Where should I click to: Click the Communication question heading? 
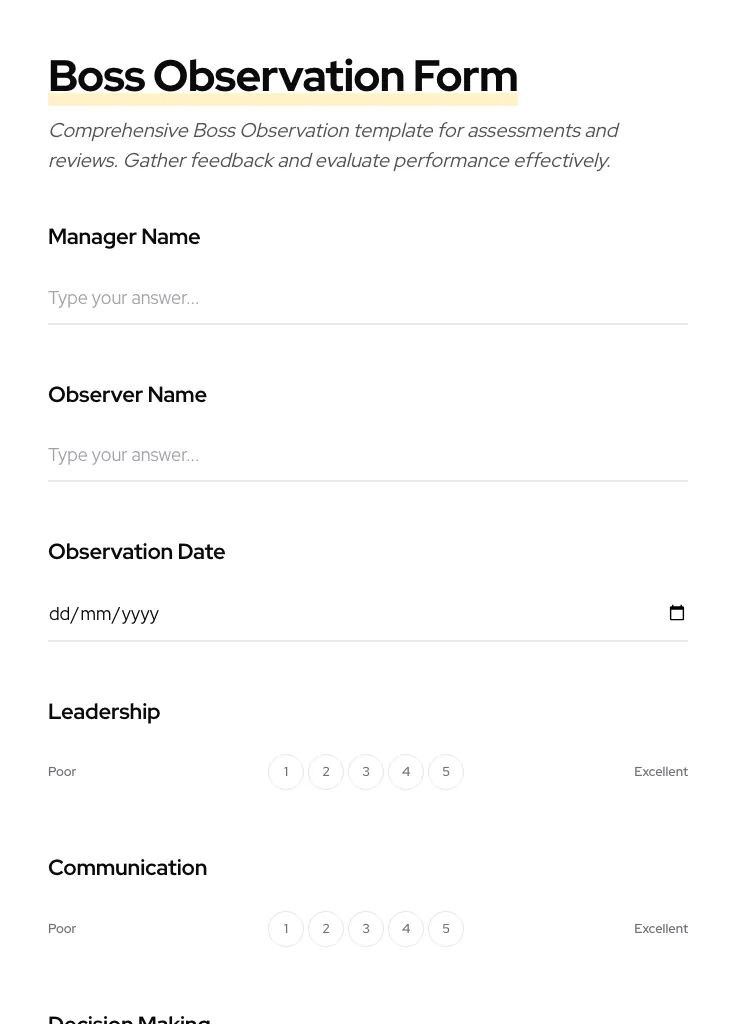click(128, 868)
